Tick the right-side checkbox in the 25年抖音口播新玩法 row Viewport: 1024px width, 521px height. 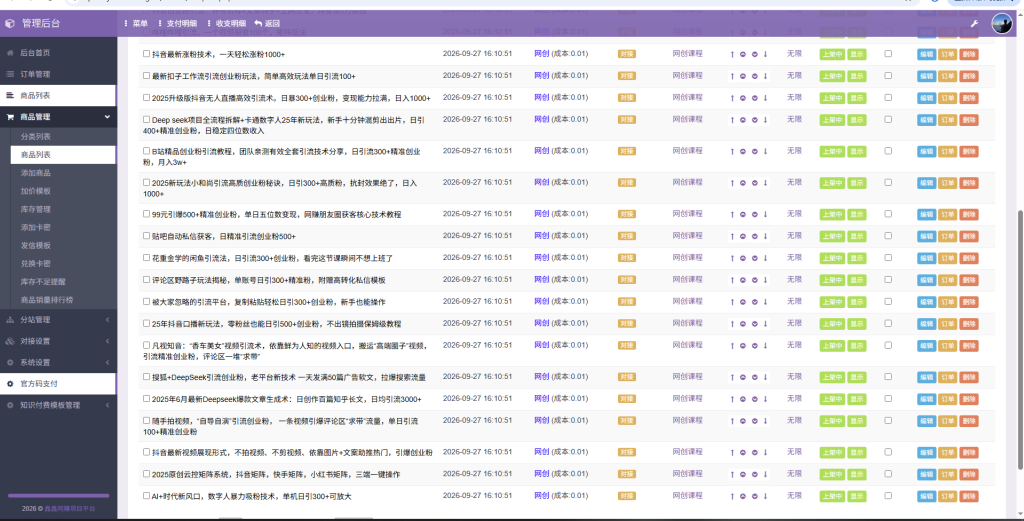click(888, 323)
